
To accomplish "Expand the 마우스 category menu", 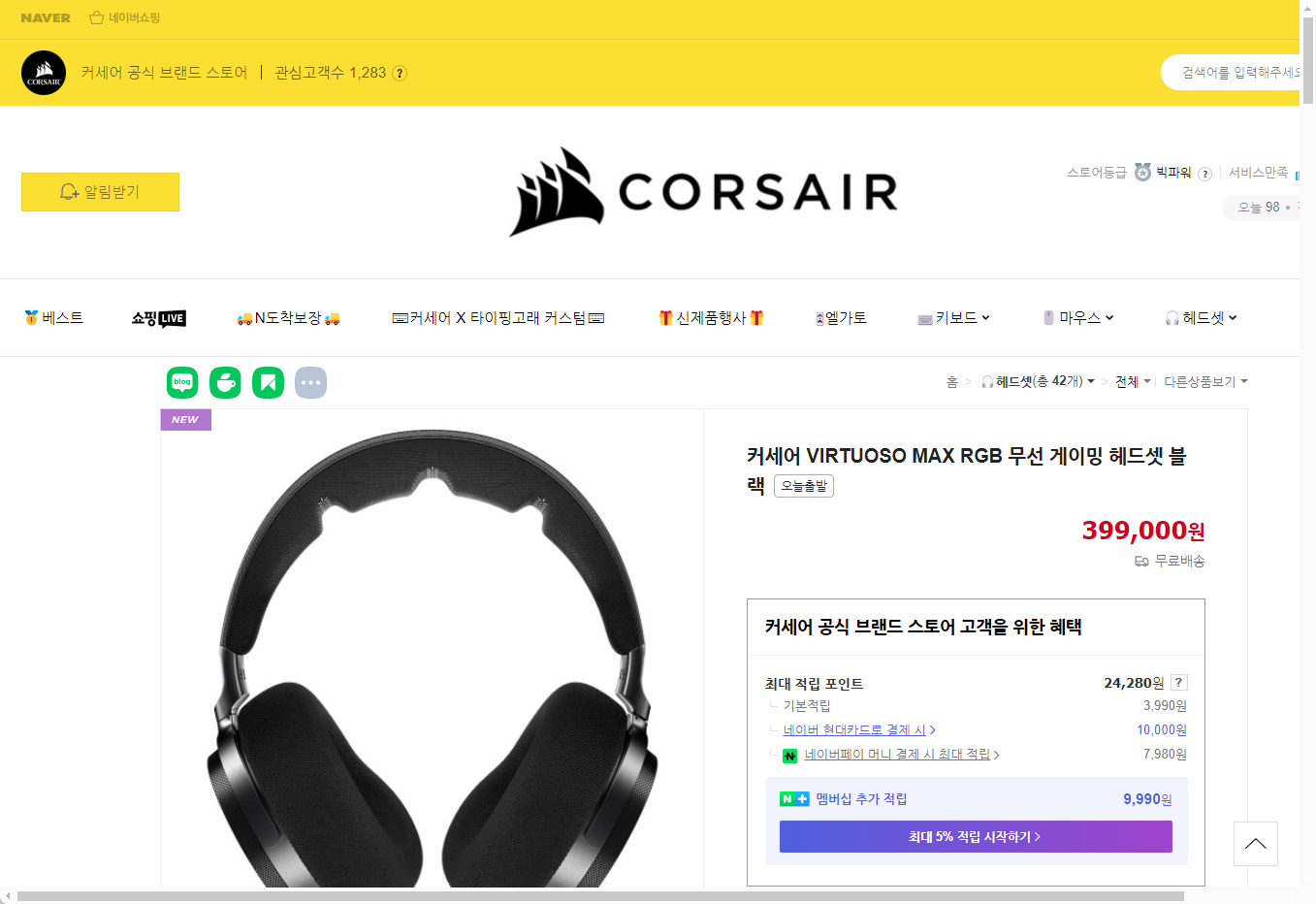I will tap(1078, 318).
